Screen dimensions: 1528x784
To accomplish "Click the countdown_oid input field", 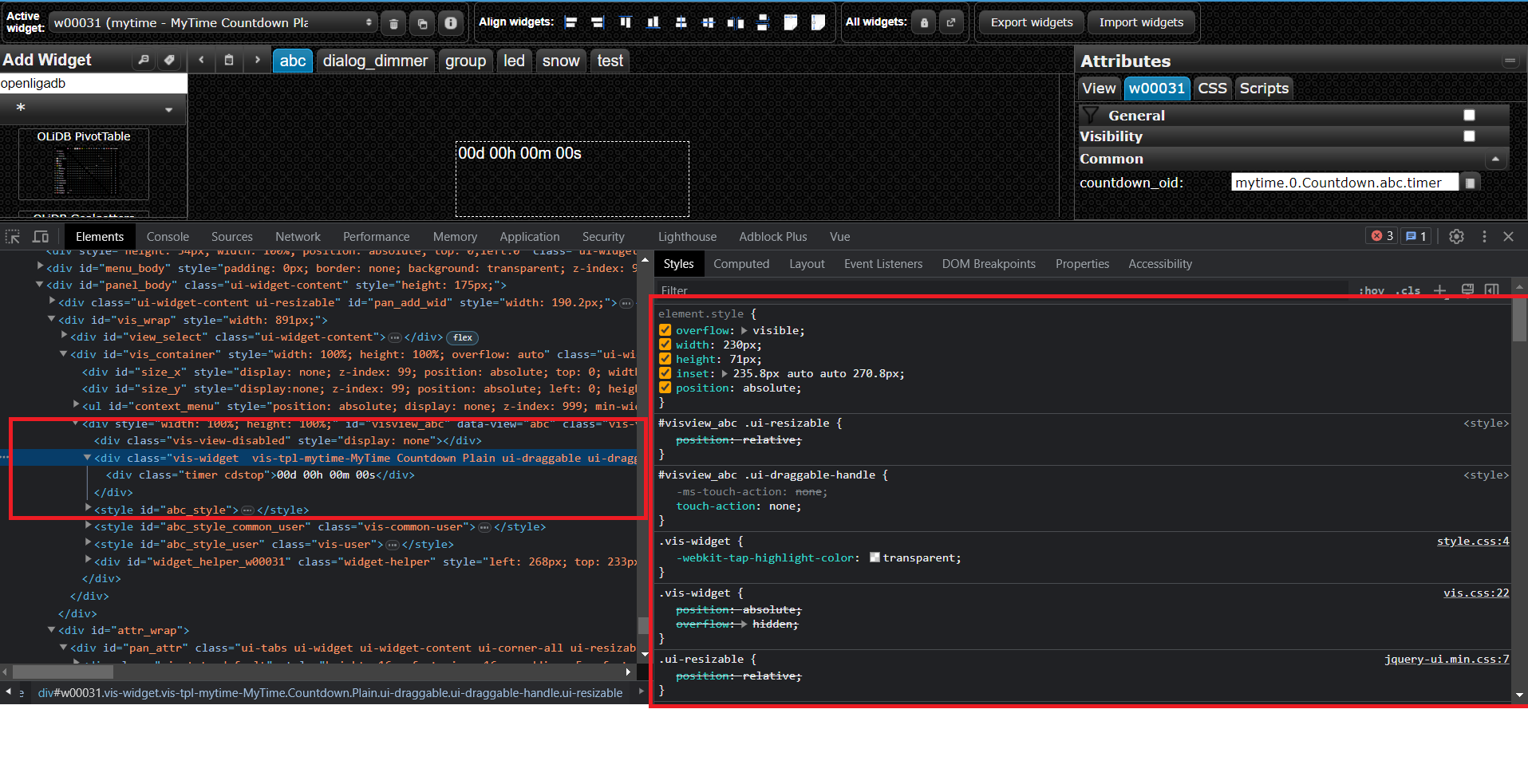I will [x=1344, y=183].
